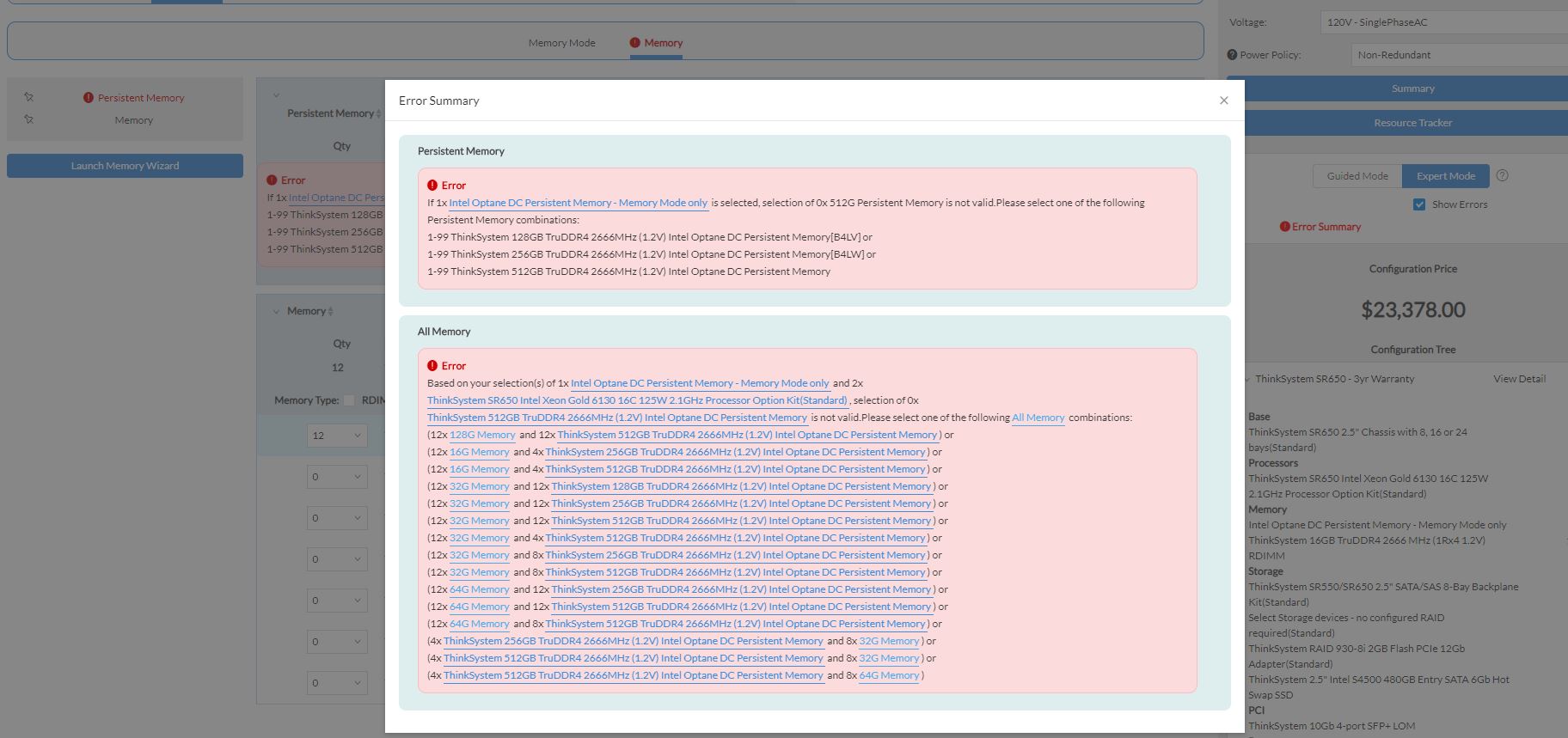Open the Power Policy Non-Redundant dropdown

click(1459, 55)
